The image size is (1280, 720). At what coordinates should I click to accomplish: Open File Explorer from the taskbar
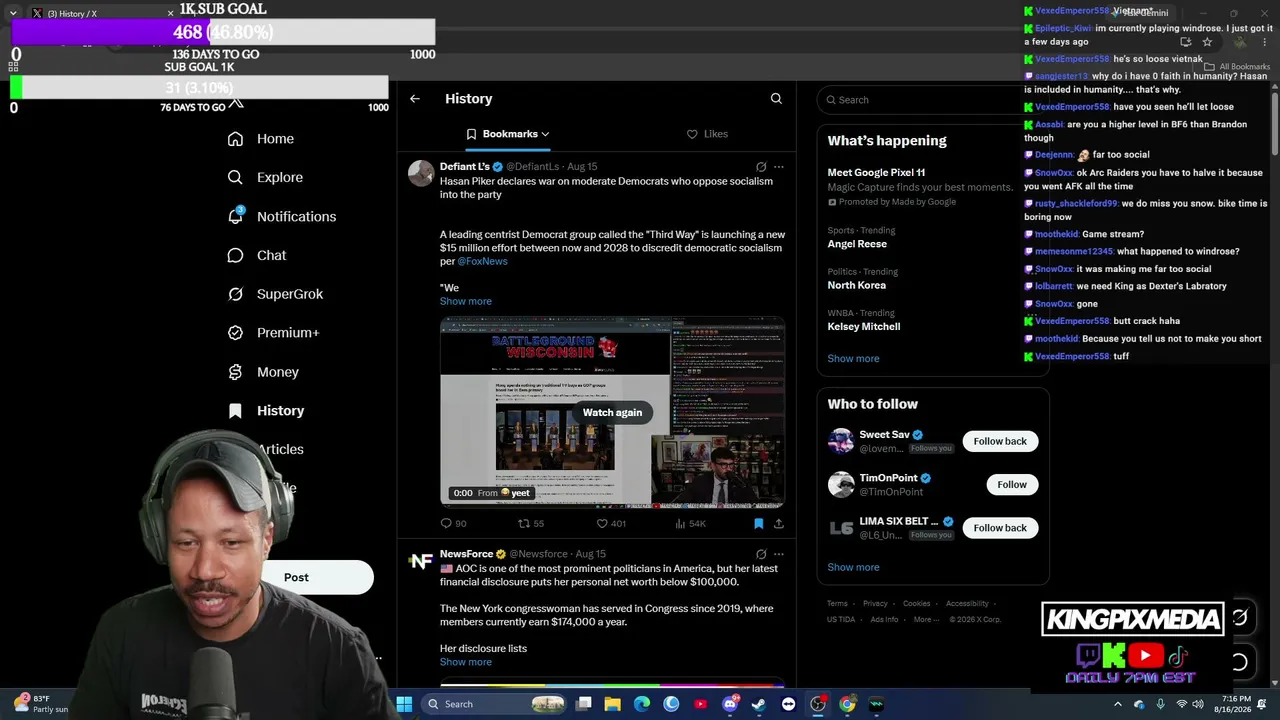click(613, 704)
